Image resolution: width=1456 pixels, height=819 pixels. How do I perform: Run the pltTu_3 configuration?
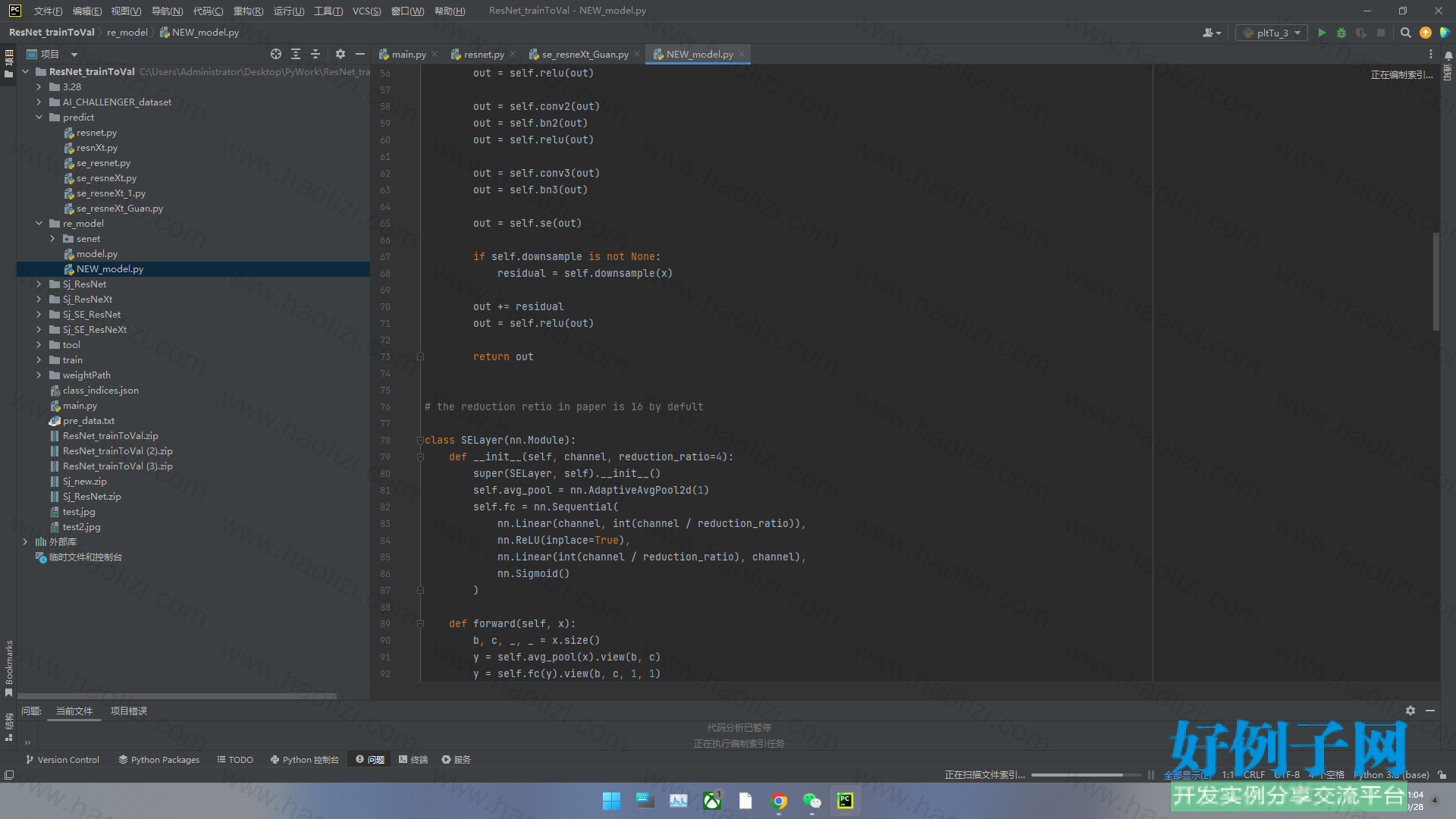pos(1322,33)
